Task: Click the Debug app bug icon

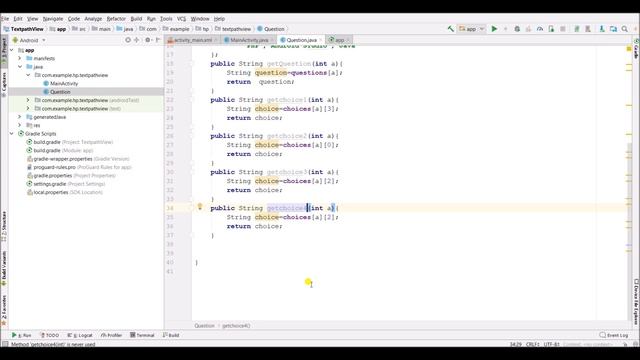Action: pos(517,29)
